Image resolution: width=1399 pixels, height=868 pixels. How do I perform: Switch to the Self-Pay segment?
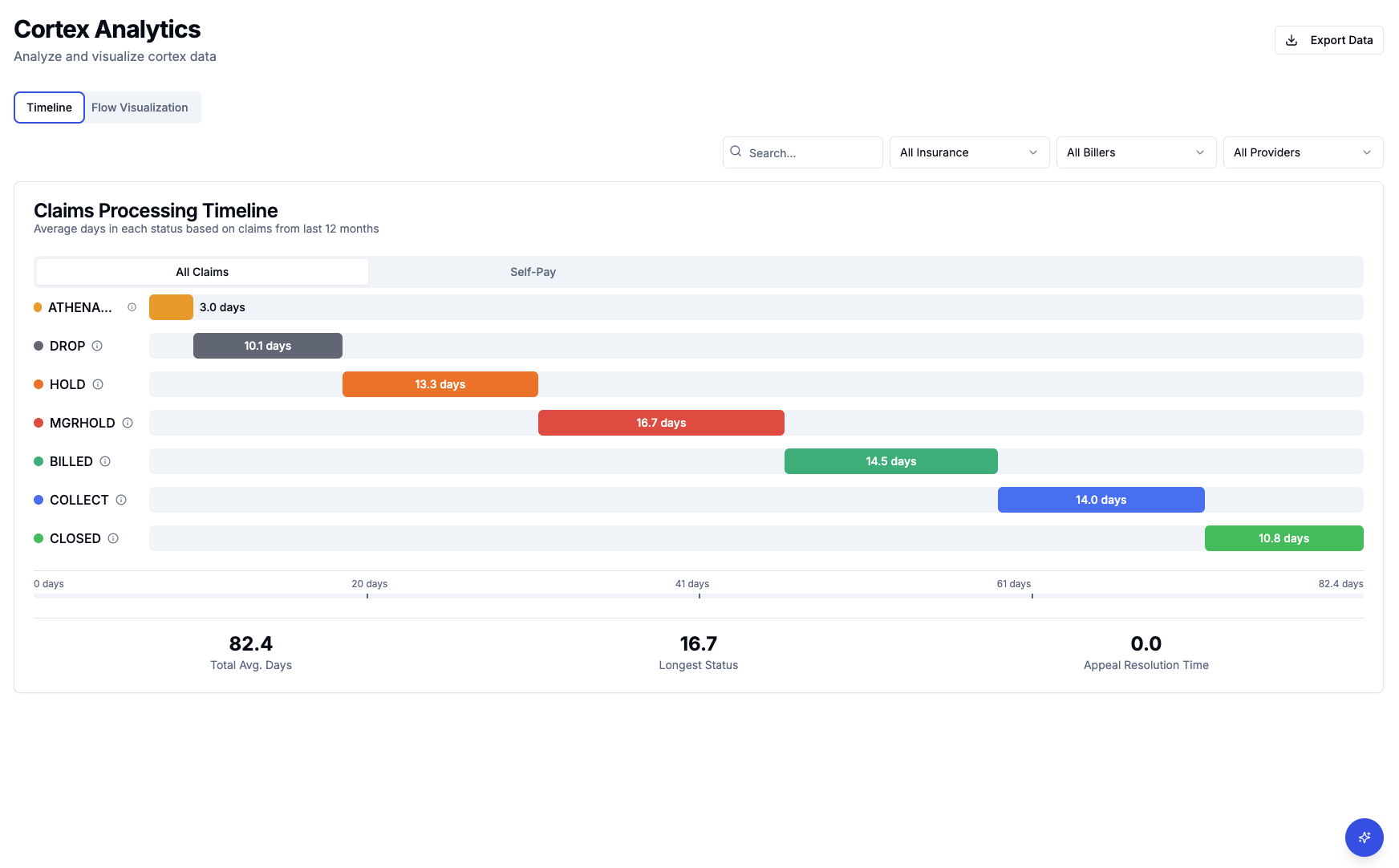533,272
